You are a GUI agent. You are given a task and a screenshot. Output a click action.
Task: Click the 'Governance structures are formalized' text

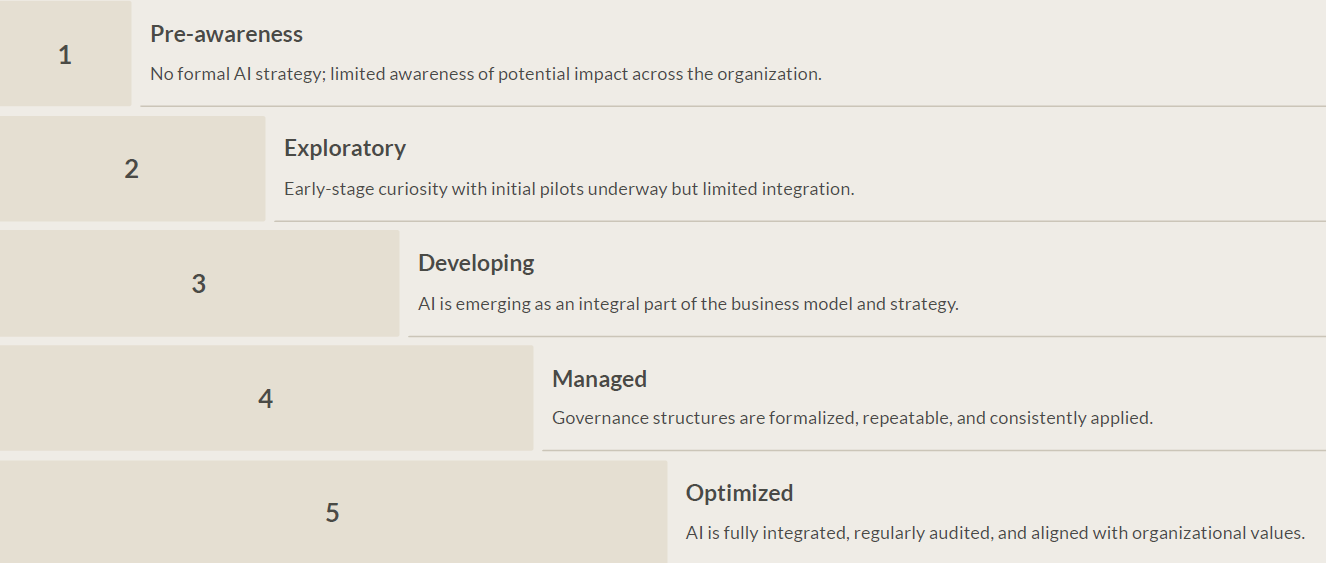[852, 418]
